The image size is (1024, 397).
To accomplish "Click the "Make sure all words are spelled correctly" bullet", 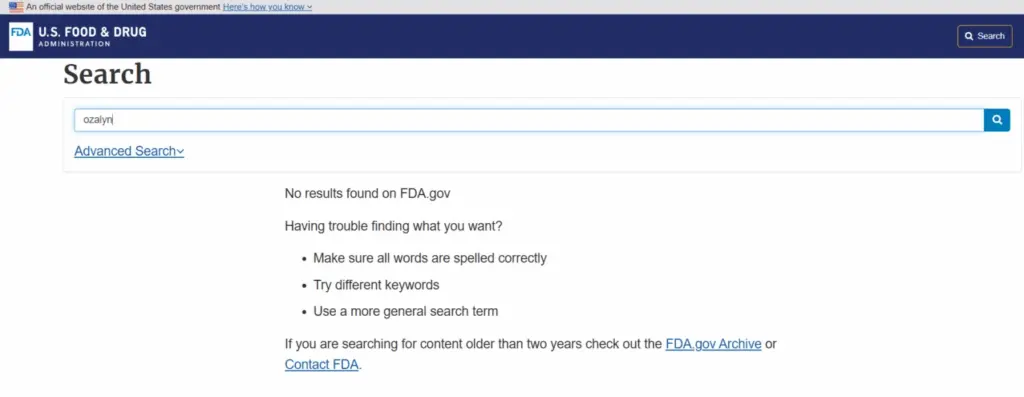I will 430,258.
